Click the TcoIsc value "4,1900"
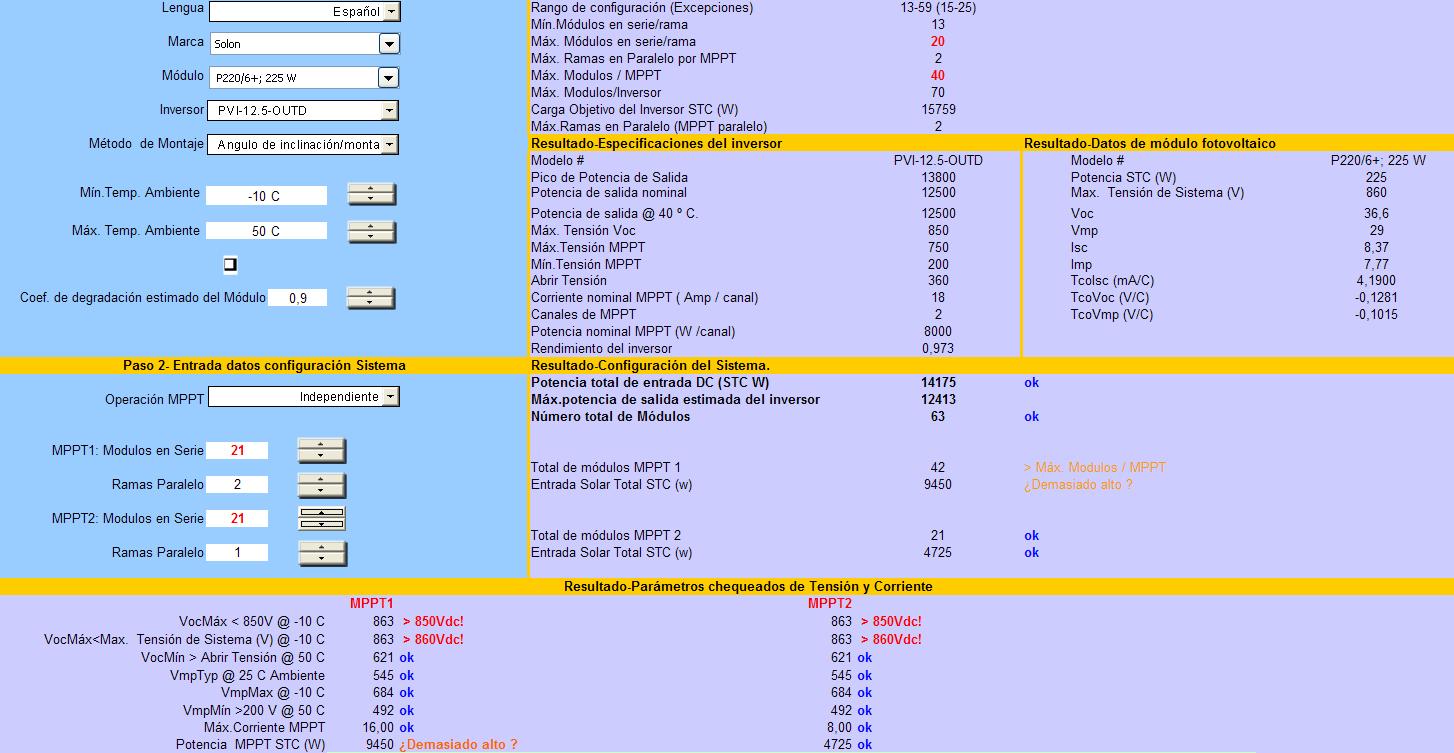This screenshot has height=753, width=1454. pos(1376,281)
